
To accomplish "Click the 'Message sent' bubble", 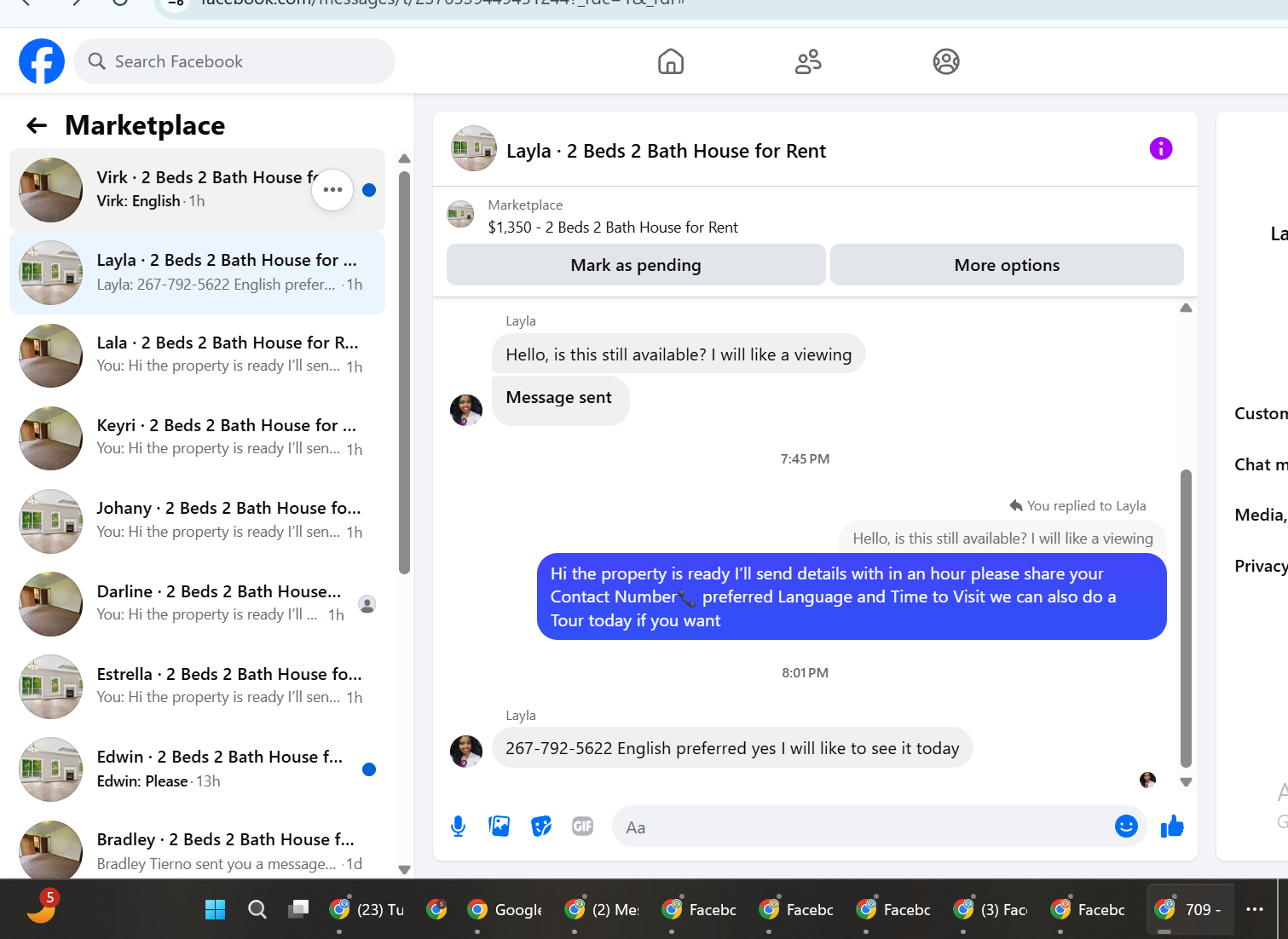I will coord(560,400).
